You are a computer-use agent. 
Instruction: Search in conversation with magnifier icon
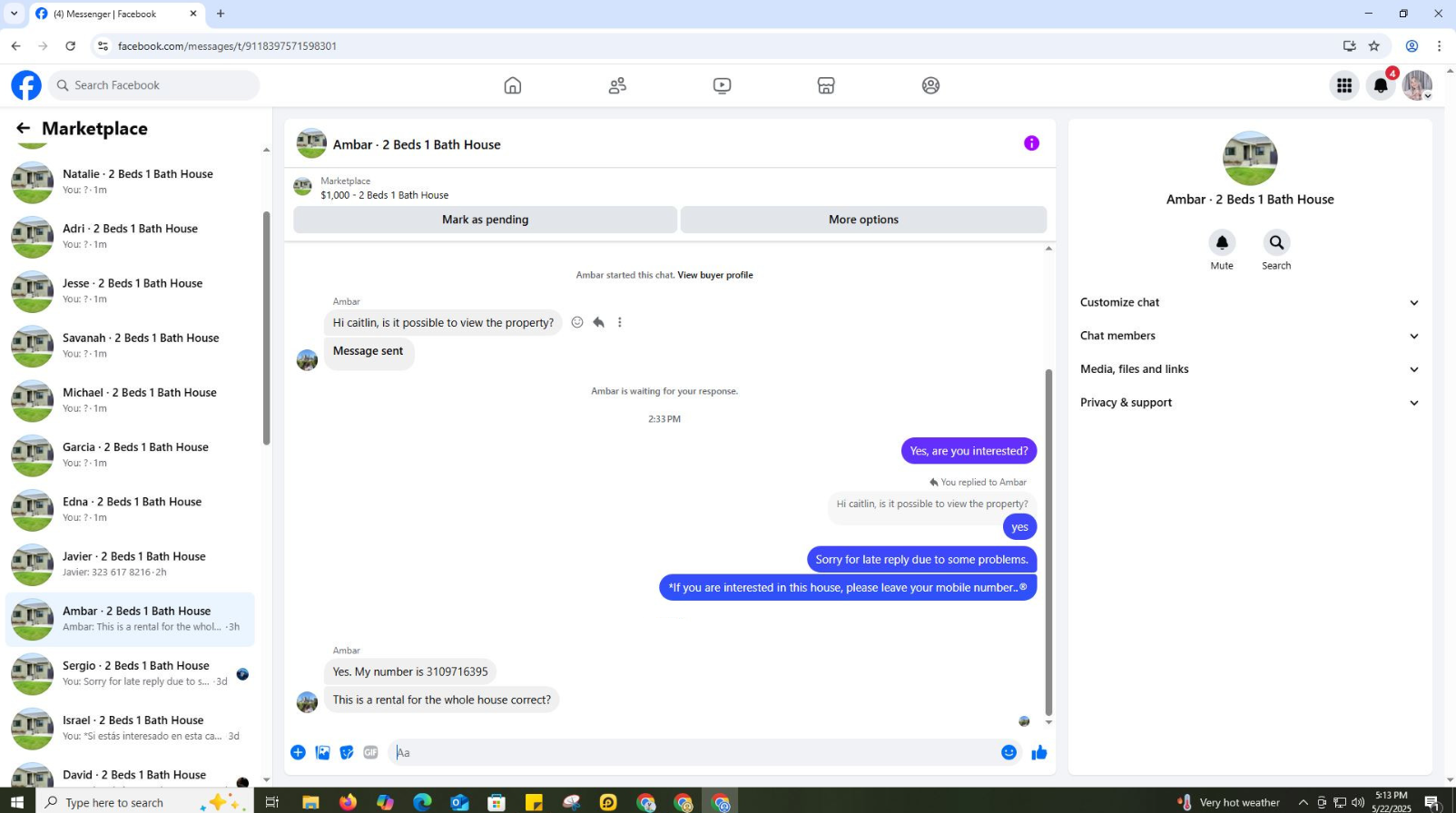point(1276,242)
